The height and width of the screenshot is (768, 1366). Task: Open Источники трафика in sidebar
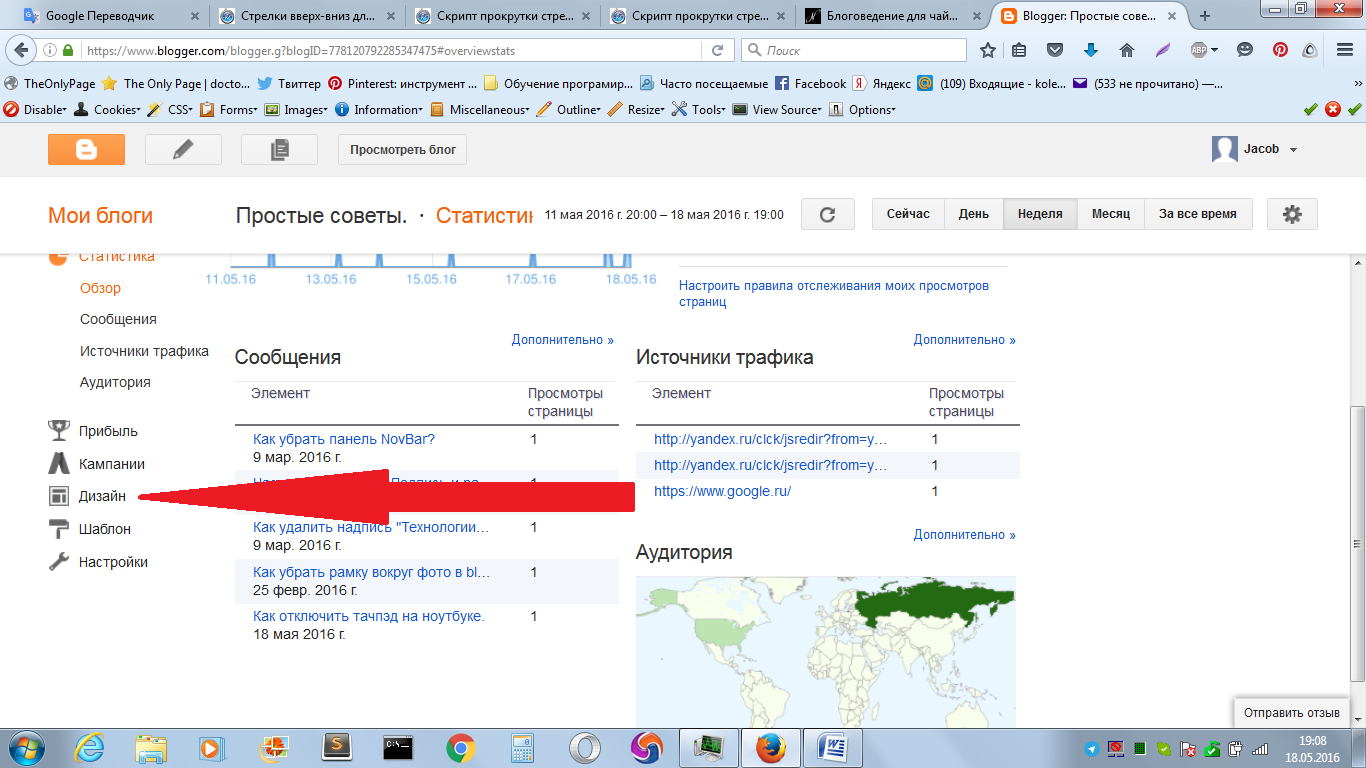pos(144,351)
